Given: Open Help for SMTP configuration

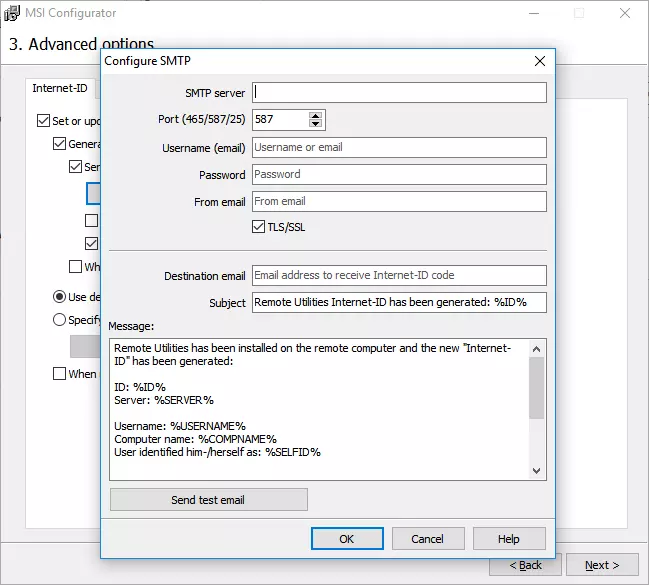Looking at the screenshot, I should pos(509,539).
